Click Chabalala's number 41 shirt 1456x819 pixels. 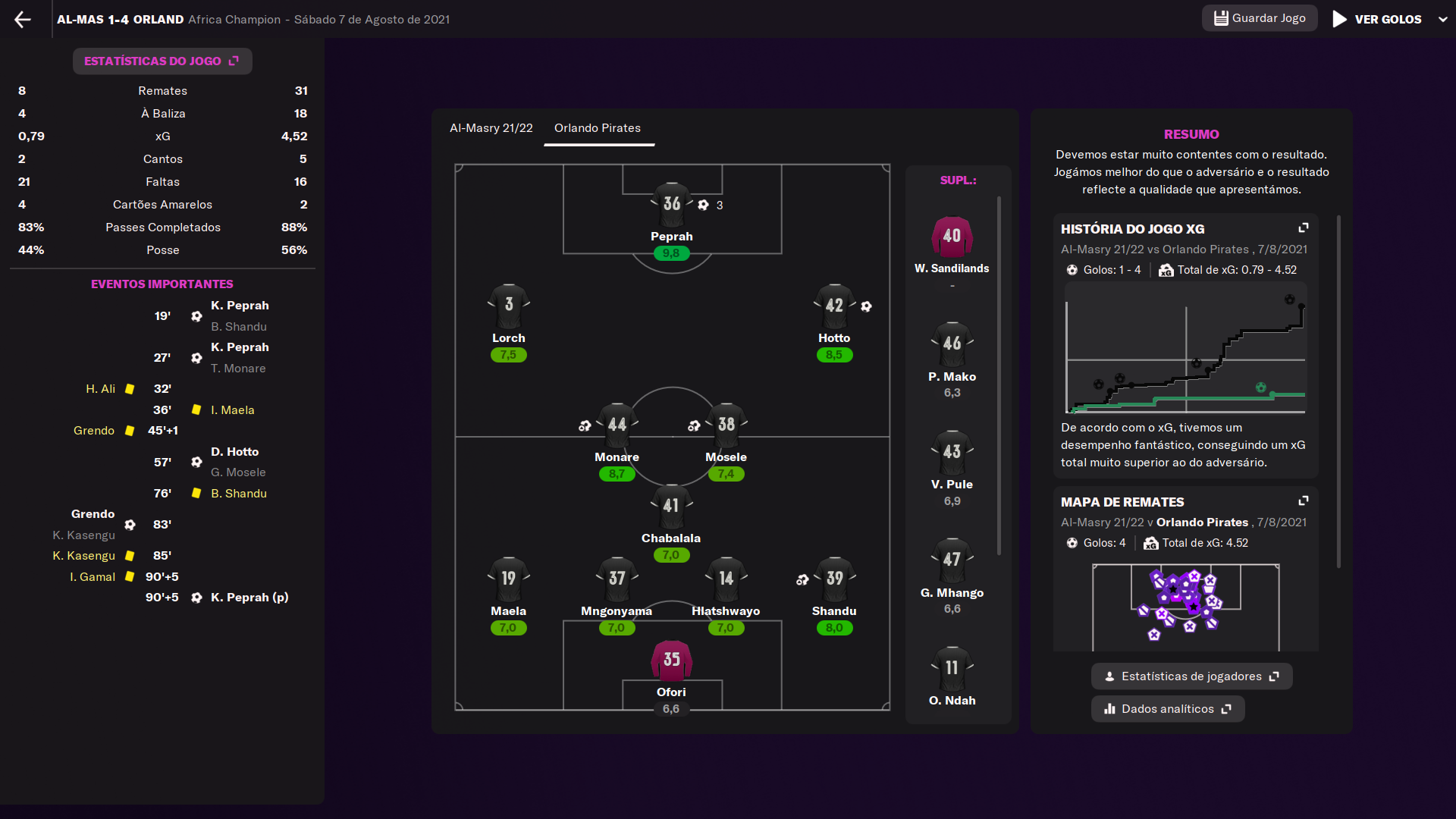672,506
